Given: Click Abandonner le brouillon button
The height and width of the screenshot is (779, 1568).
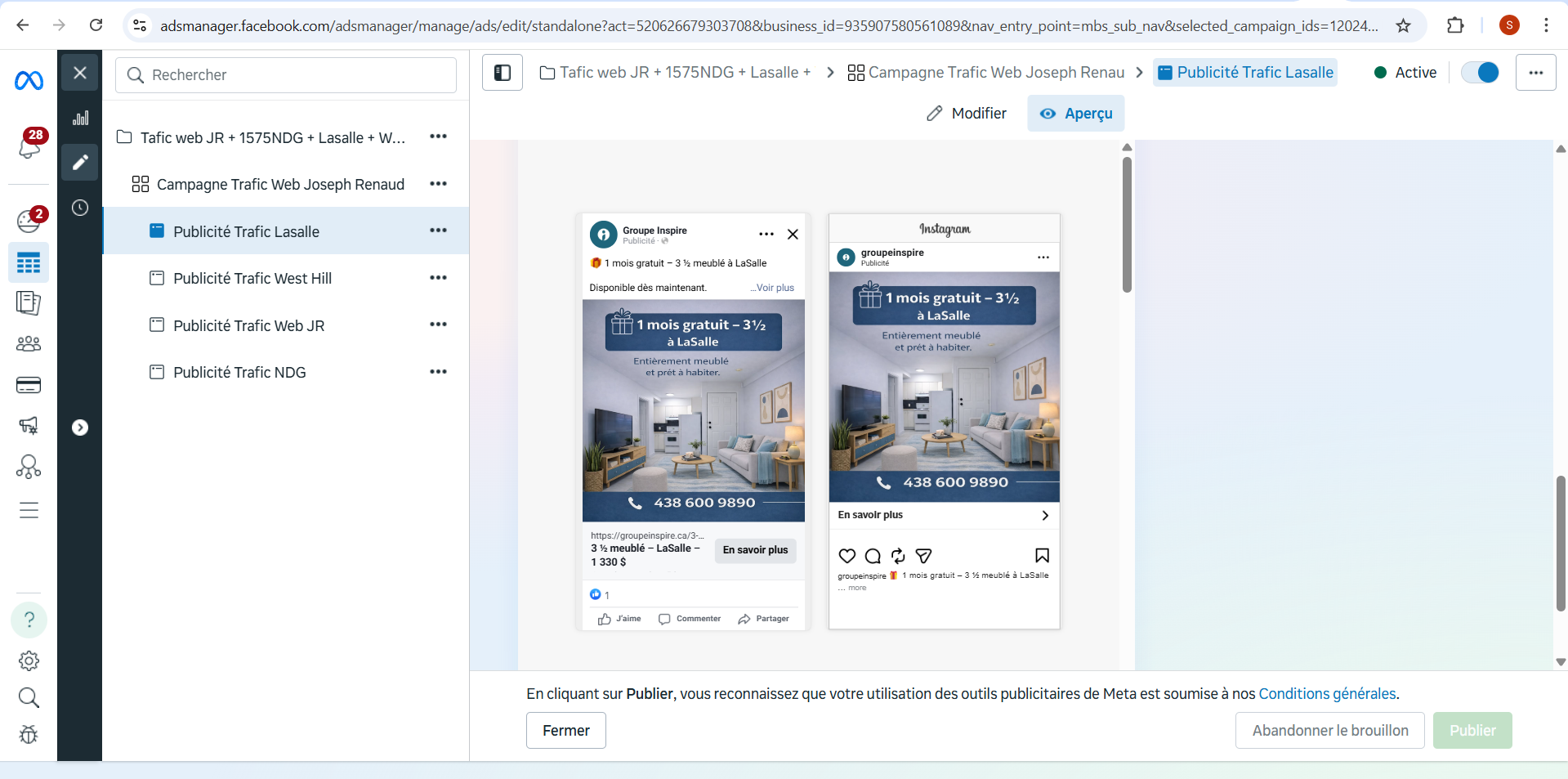Looking at the screenshot, I should [1329, 731].
